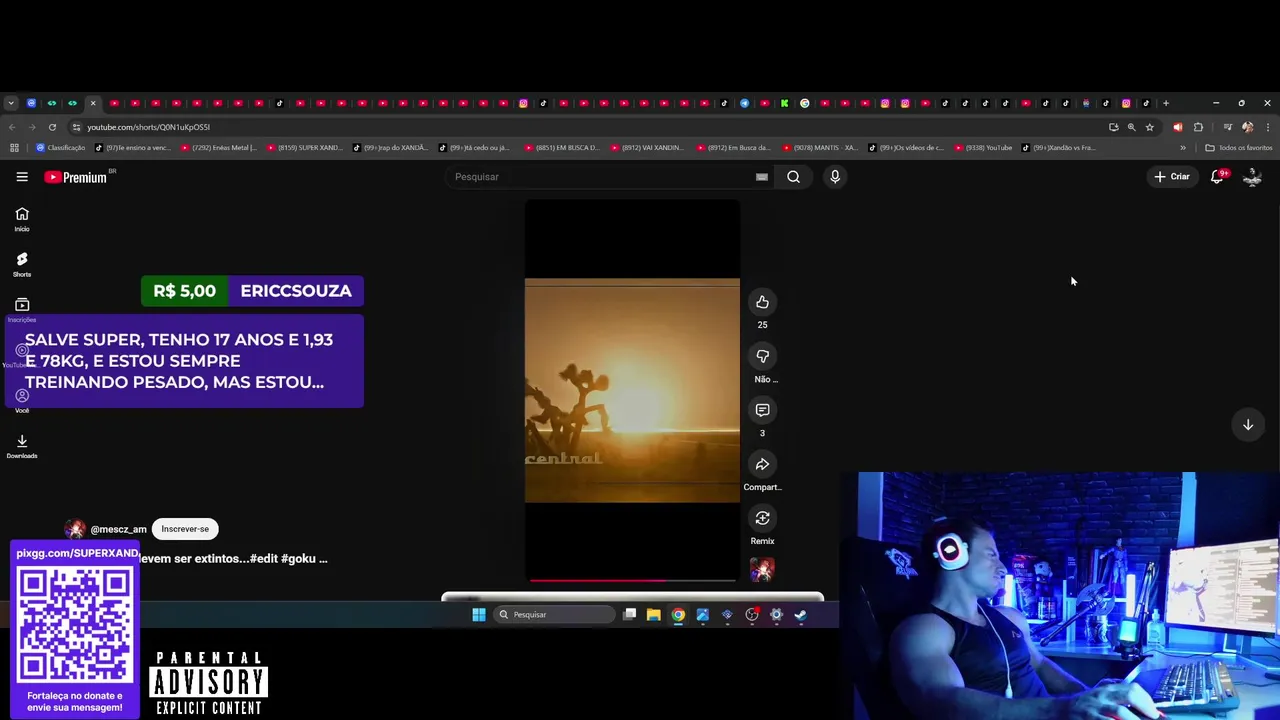Dislike the Short with thumbs-down
Screen dimensions: 1280x720
click(x=762, y=356)
